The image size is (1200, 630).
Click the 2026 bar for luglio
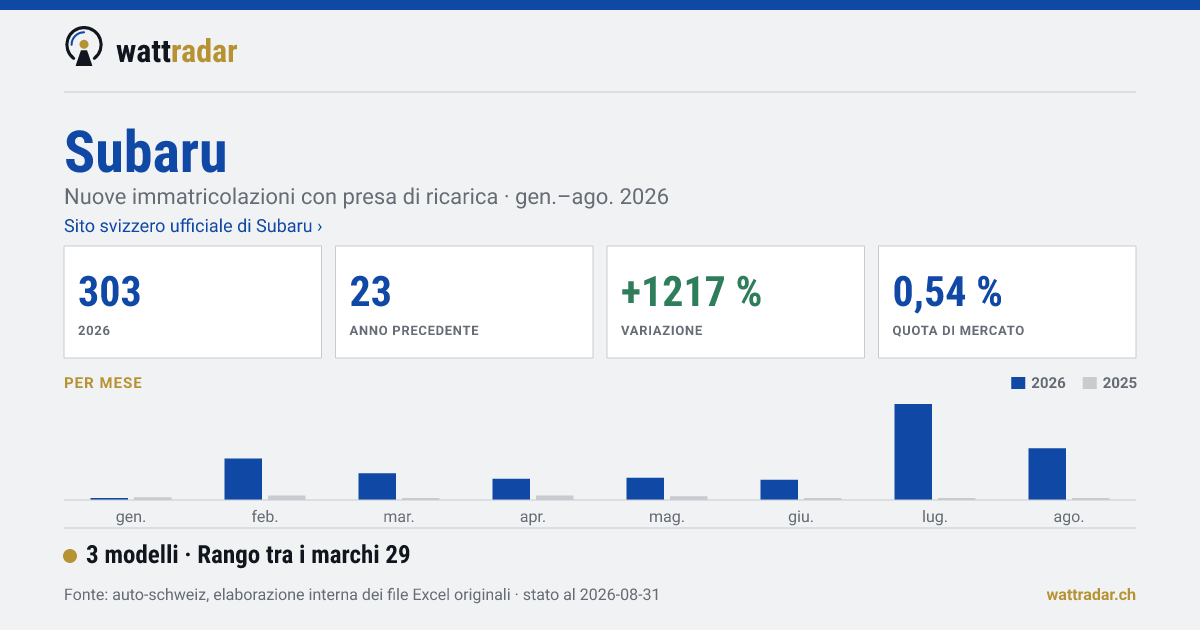click(x=913, y=452)
